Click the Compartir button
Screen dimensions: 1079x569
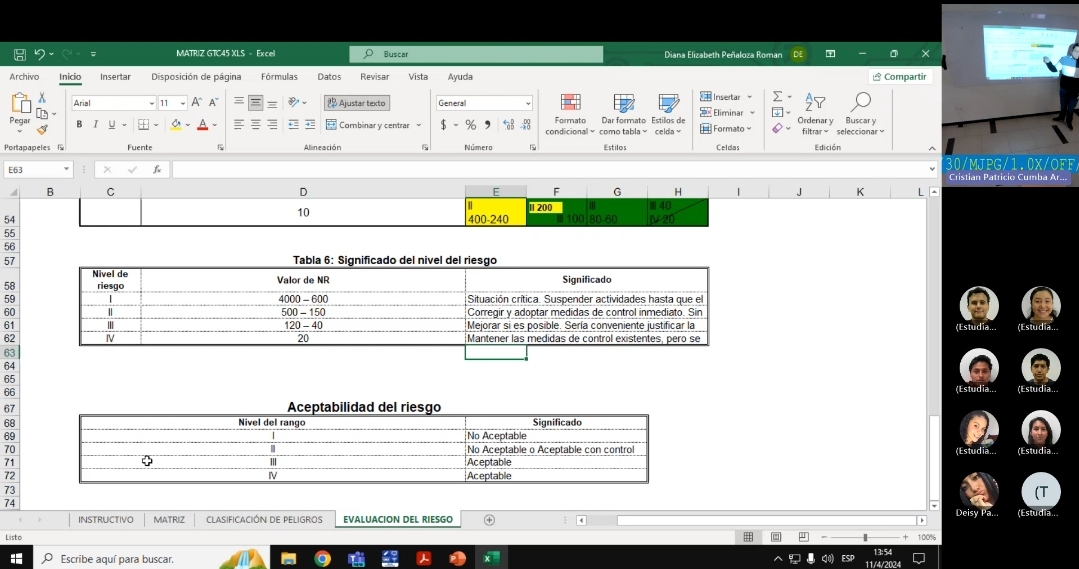click(899, 77)
